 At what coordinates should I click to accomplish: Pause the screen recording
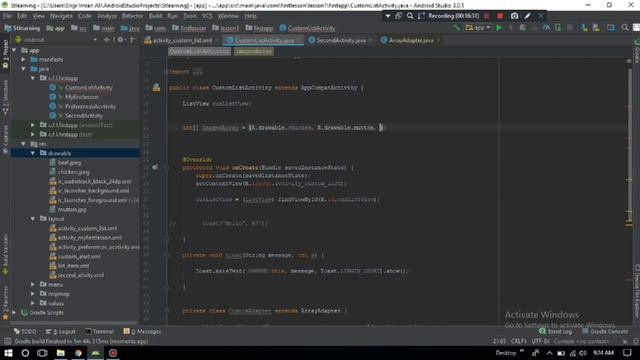(x=487, y=16)
